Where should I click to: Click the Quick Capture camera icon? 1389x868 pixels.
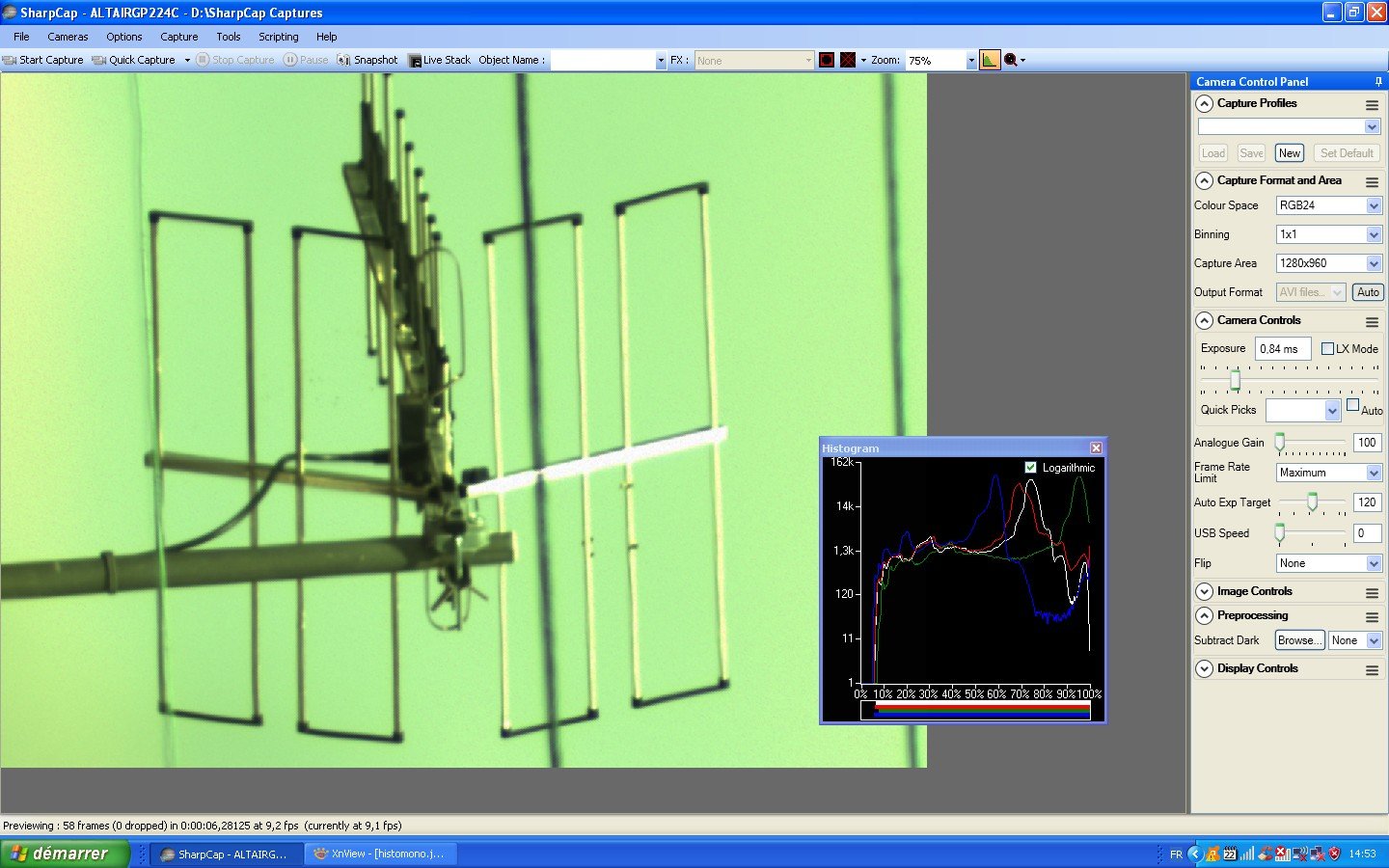[98, 60]
